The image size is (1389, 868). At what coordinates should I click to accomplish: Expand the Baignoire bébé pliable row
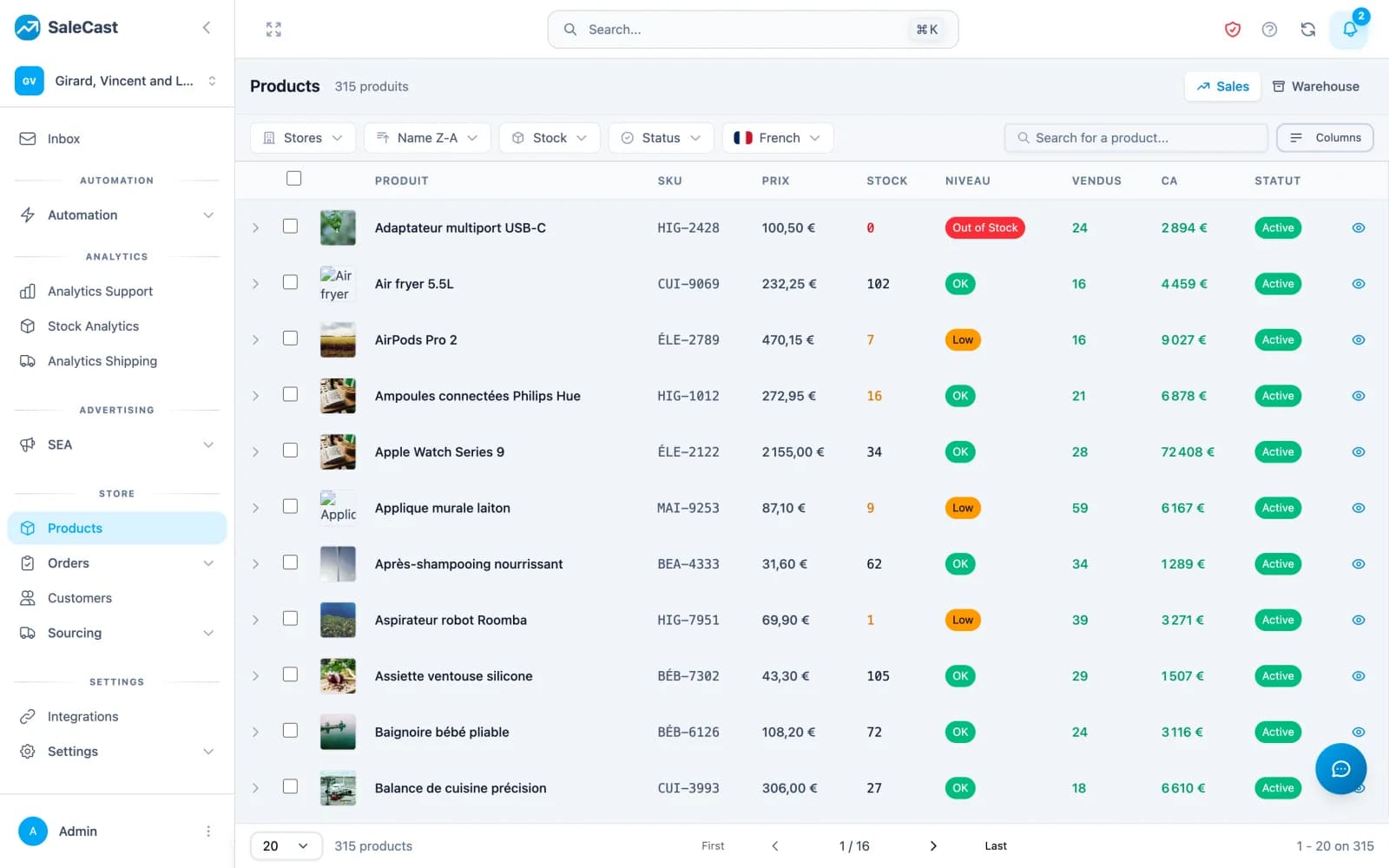coord(255,733)
